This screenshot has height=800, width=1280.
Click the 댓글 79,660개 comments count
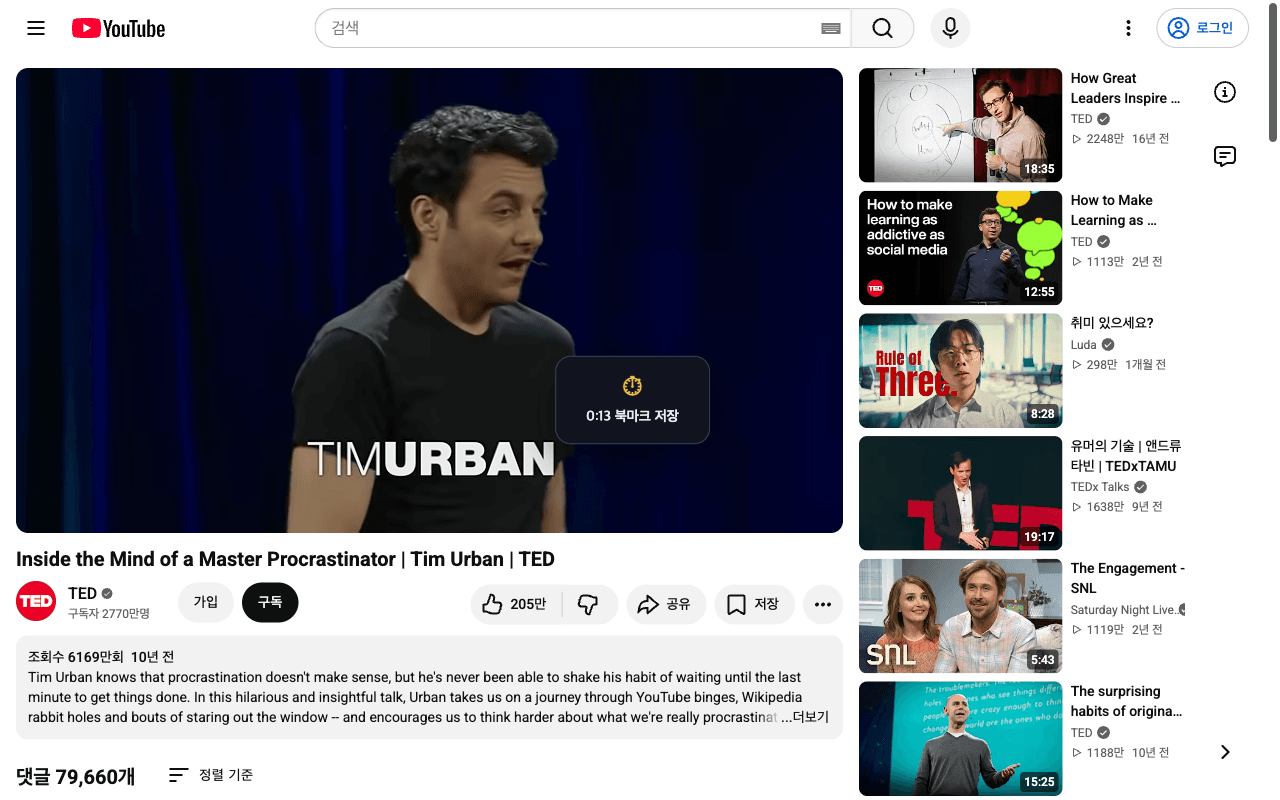coord(76,776)
